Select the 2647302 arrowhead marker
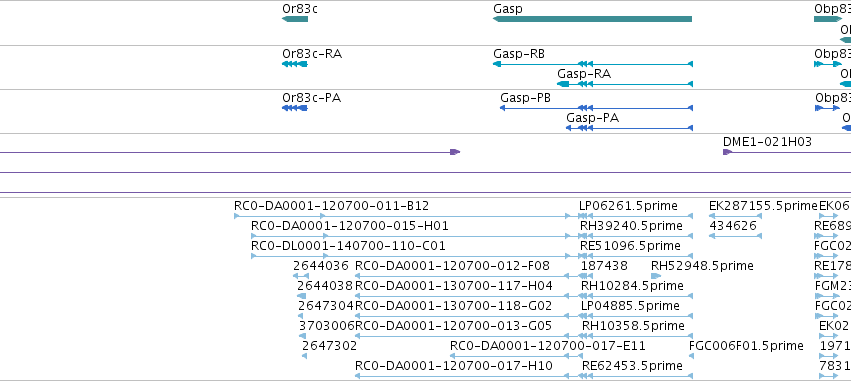Screen dimensions: 851x381 [304, 356]
